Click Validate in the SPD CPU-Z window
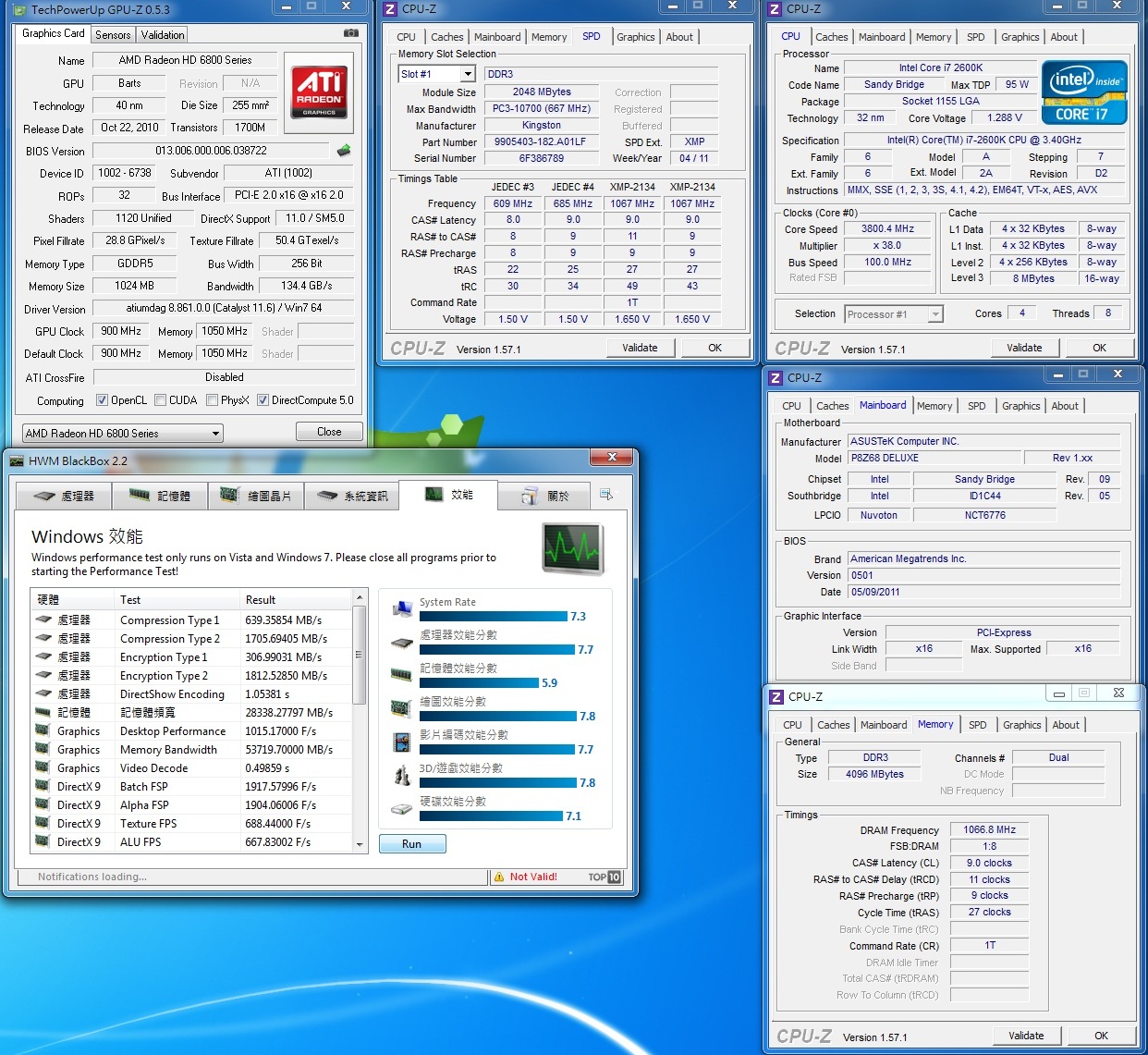This screenshot has height=1055, width=1148. (x=640, y=348)
